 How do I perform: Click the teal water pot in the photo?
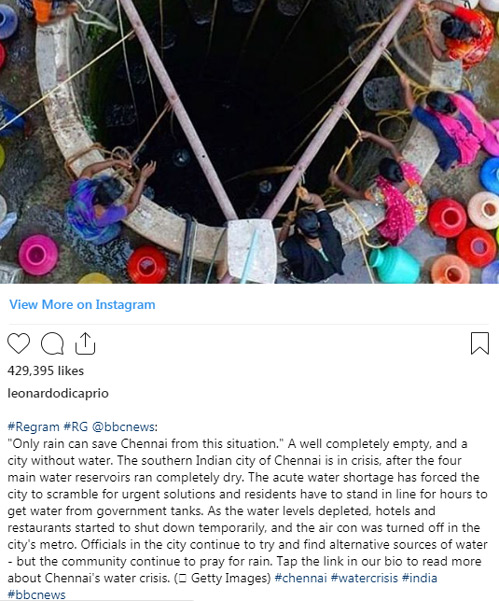coord(394,264)
